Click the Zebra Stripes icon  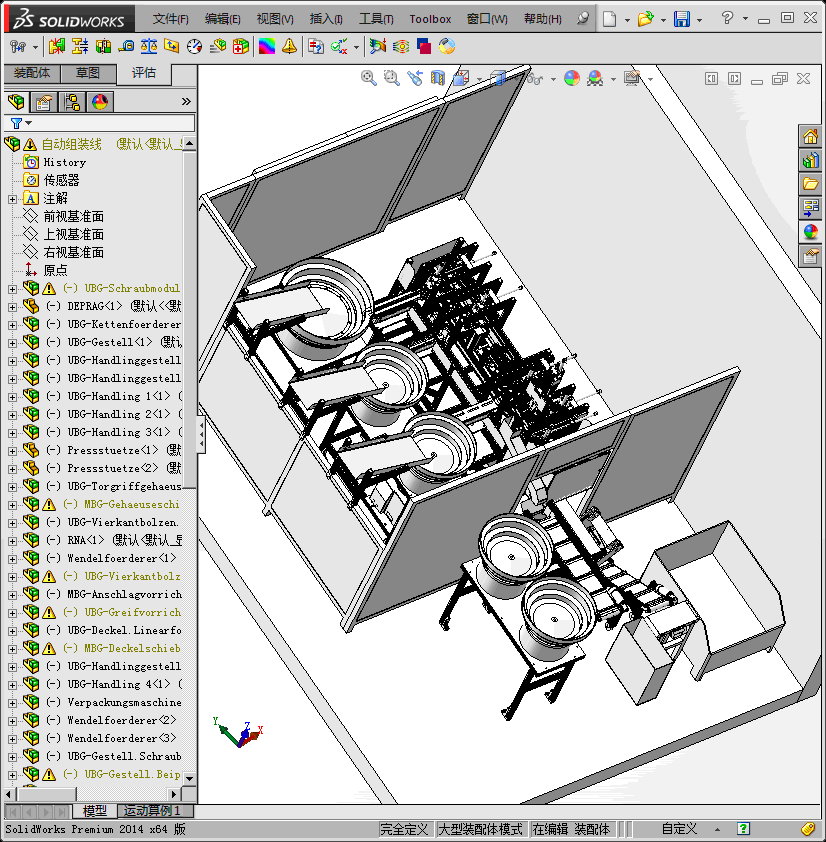pyautogui.click(x=401, y=47)
